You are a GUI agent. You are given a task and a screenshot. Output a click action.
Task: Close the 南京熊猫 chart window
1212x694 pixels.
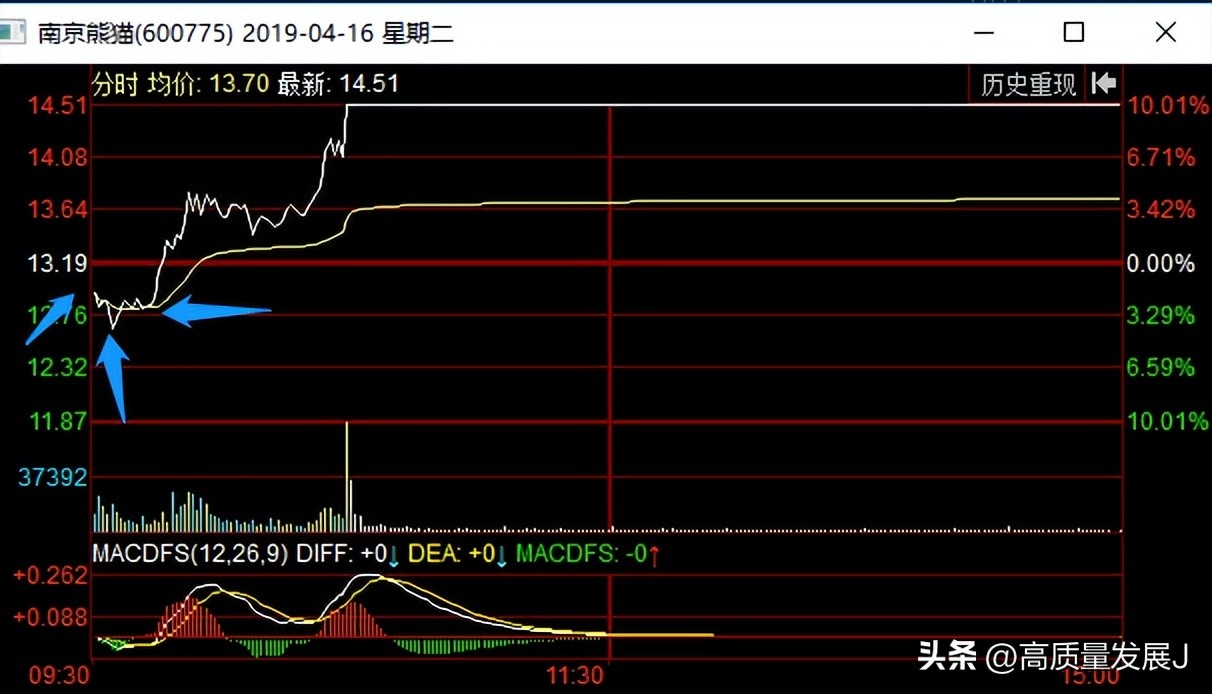[1165, 32]
